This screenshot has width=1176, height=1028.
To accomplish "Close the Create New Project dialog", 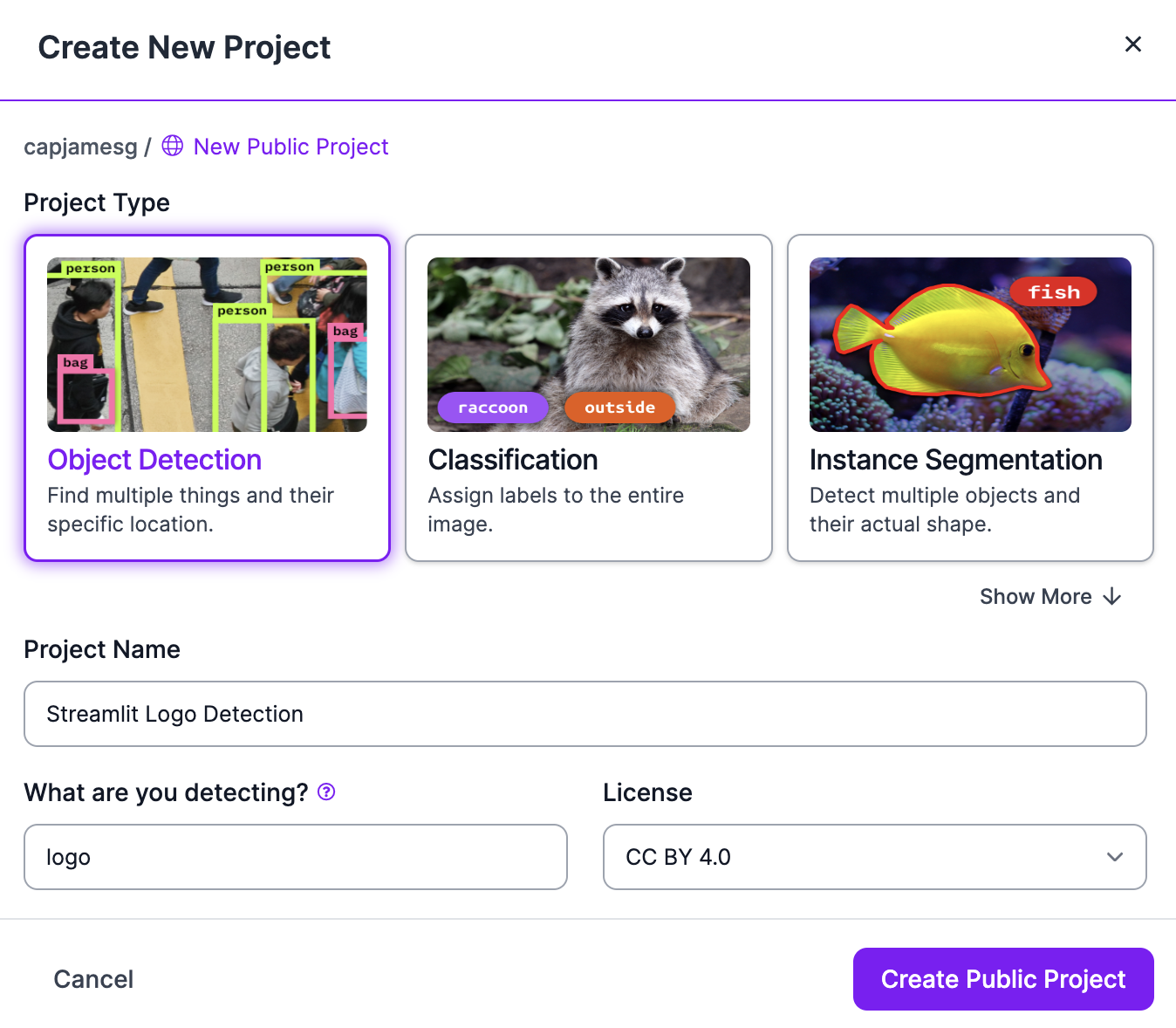I will click(1132, 45).
